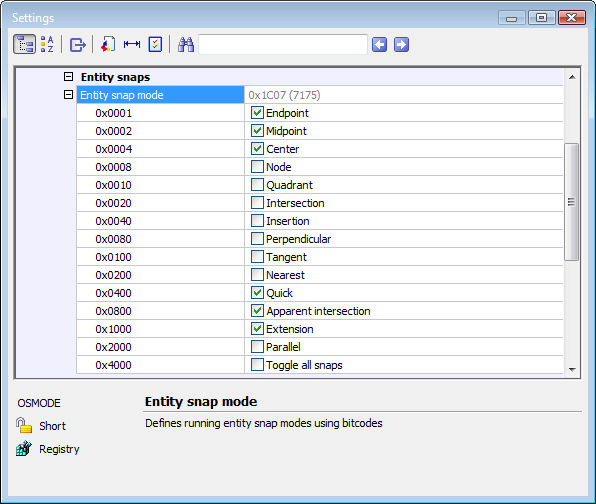Collapse the Entity snaps section
This screenshot has width=596, height=504.
pos(68,77)
